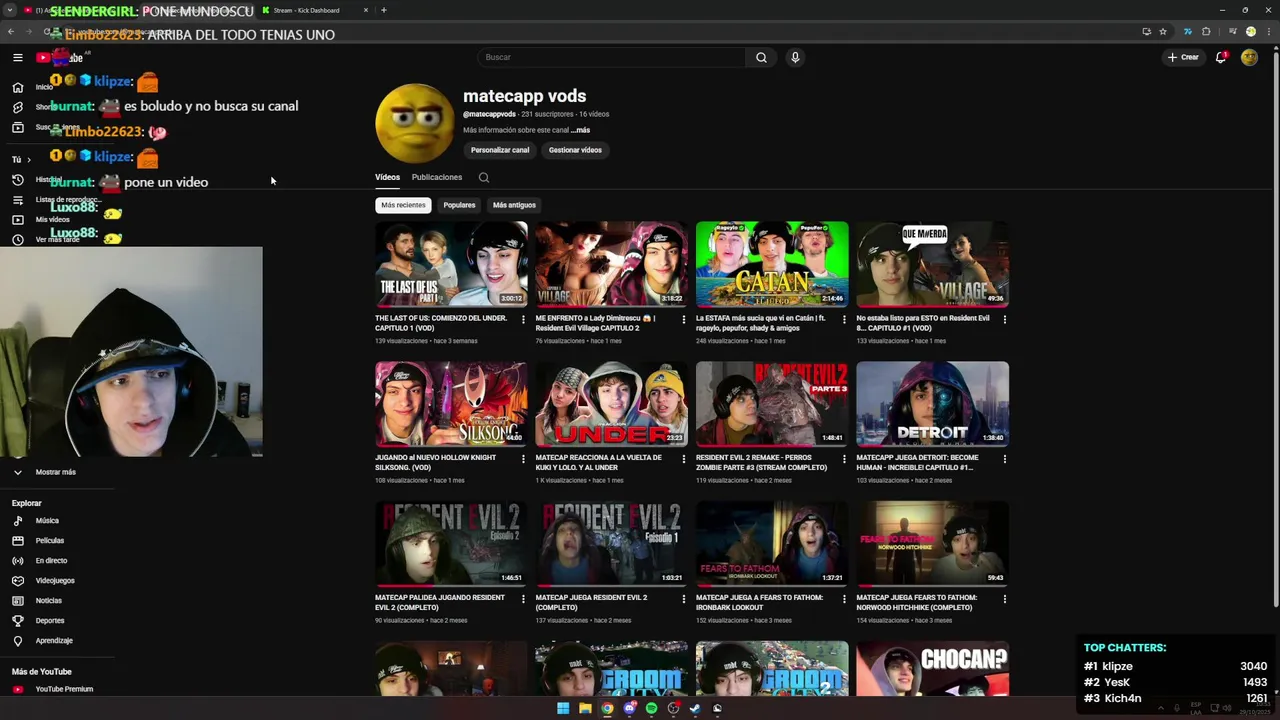Open Chrome media controls icon

point(1233,32)
